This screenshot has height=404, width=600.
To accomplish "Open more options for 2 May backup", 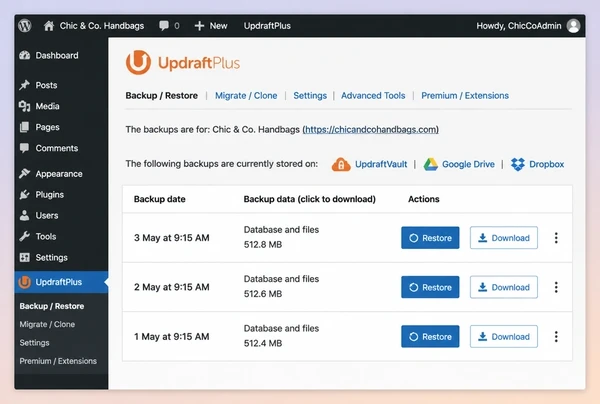I will pyautogui.click(x=556, y=287).
